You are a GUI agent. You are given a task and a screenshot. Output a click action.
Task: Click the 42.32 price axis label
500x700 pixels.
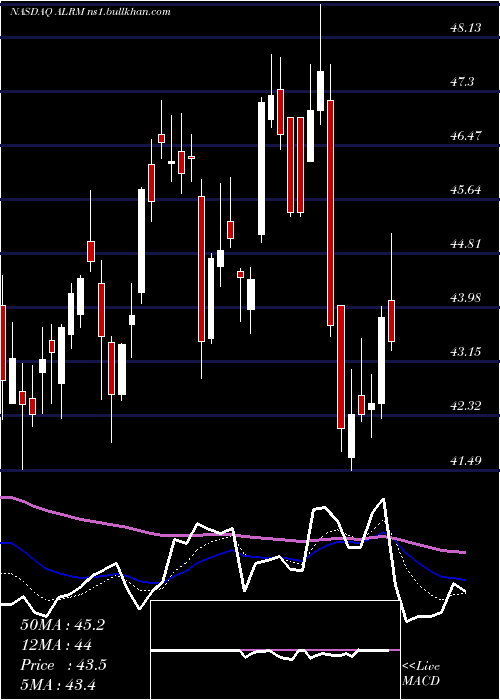click(465, 406)
